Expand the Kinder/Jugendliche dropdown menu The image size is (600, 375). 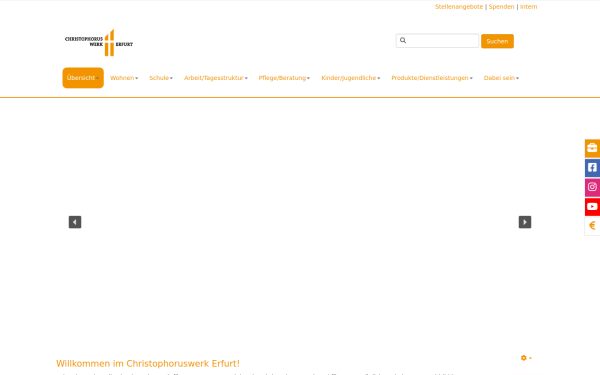point(351,78)
